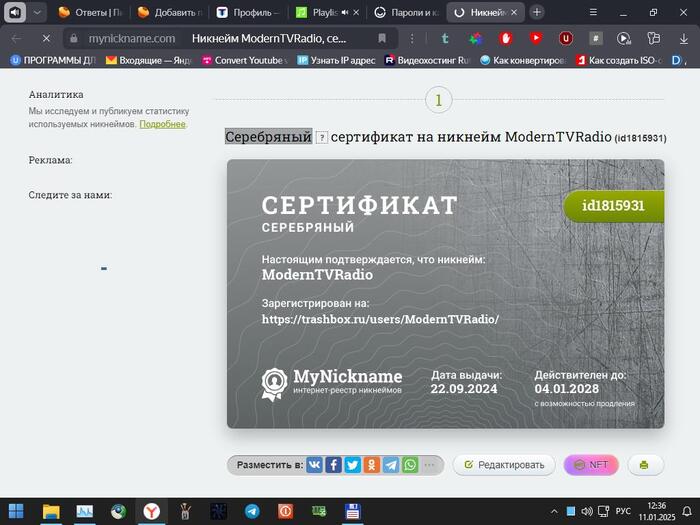
Task: Switch the РУС input language
Action: (x=623, y=512)
